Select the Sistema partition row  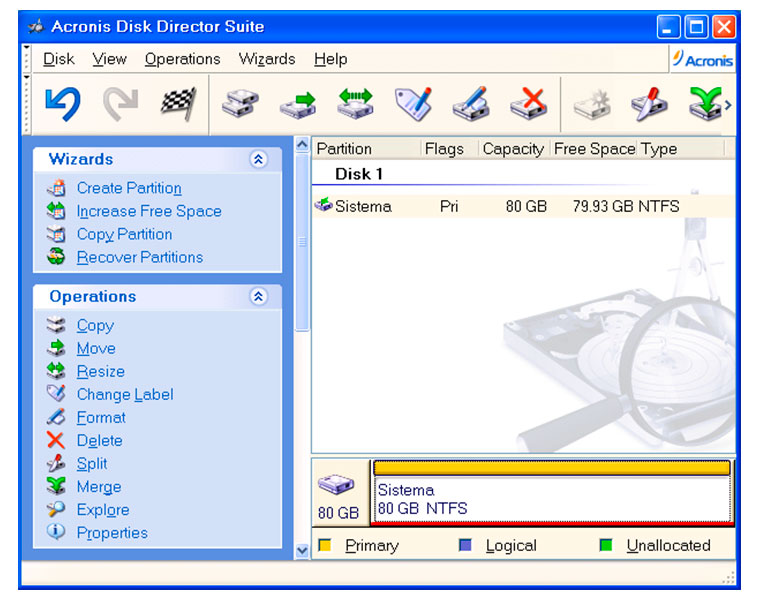523,206
